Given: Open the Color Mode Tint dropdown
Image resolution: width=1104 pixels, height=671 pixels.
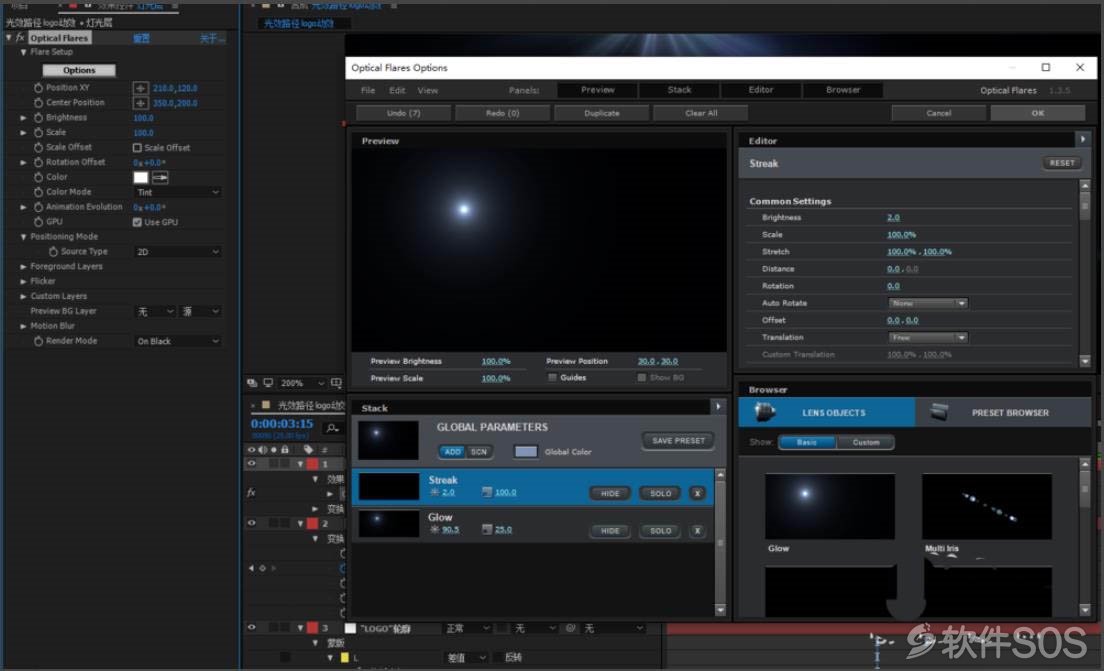Looking at the screenshot, I should click(177, 192).
